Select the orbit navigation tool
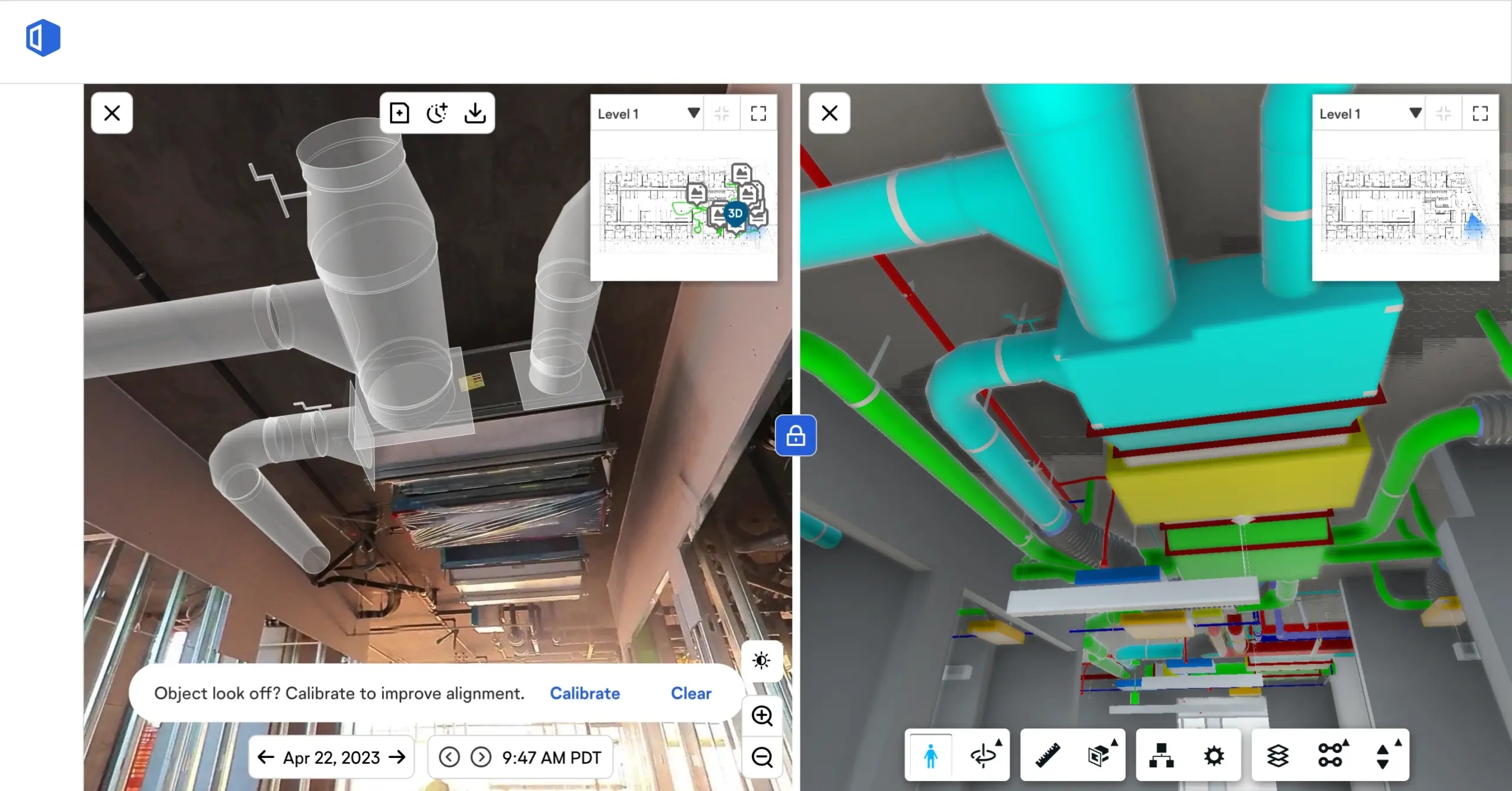Viewport: 1512px width, 791px height. tap(984, 757)
